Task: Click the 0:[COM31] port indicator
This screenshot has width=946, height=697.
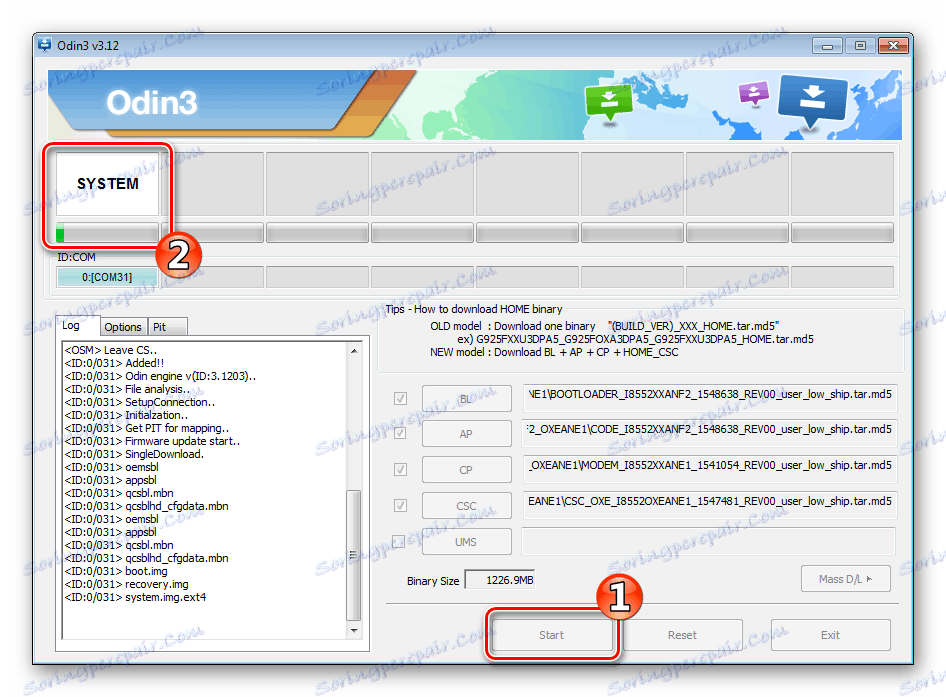Action: click(x=107, y=277)
